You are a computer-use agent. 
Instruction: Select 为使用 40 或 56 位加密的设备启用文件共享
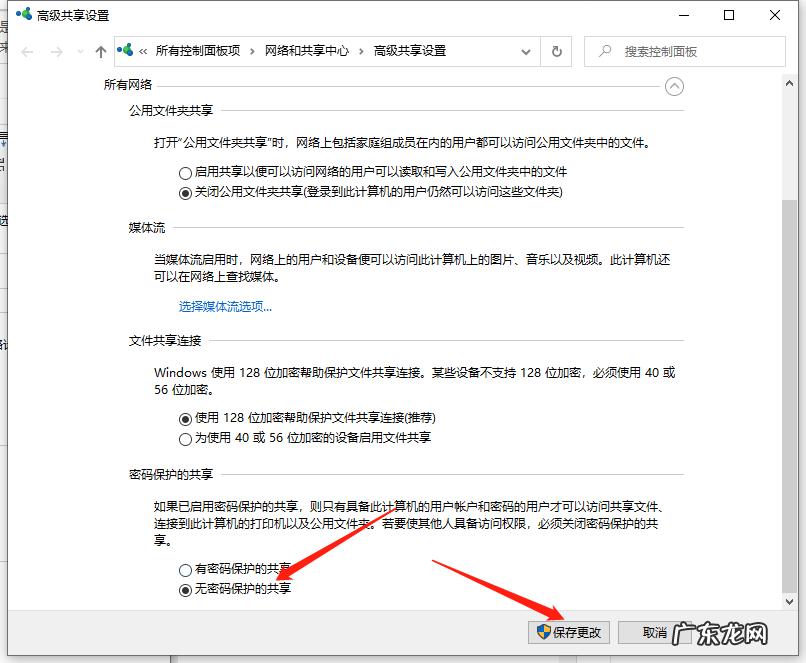pyautogui.click(x=185, y=438)
